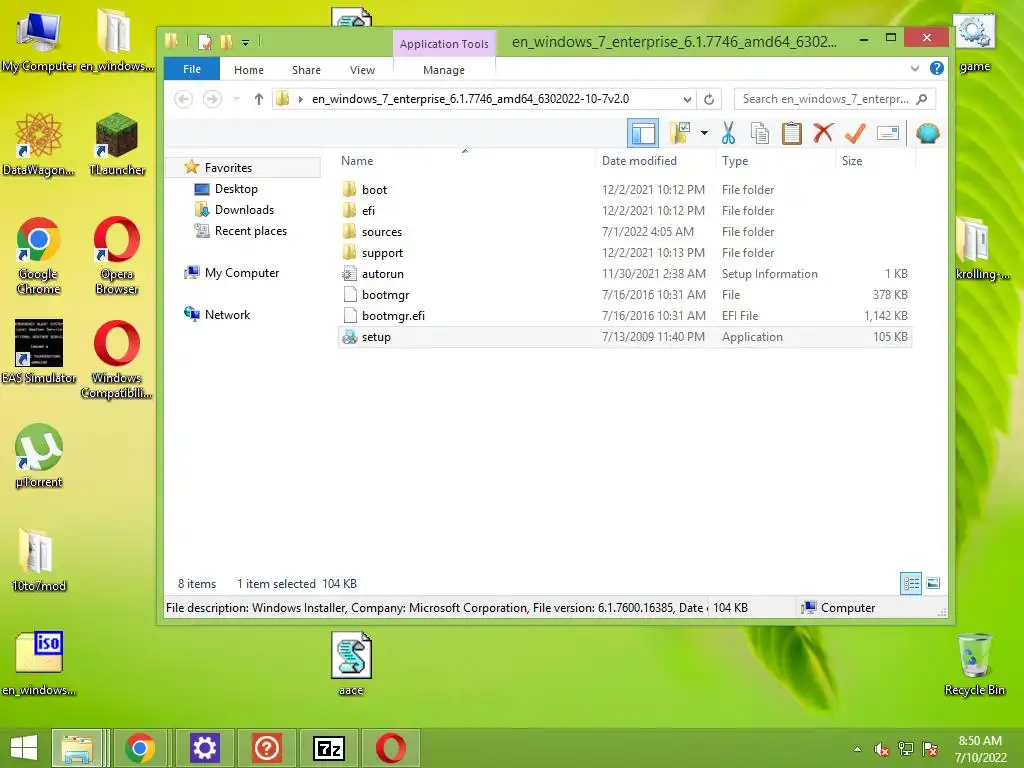The height and width of the screenshot is (768, 1024).
Task: Open the Start button on taskbar
Action: 24,748
